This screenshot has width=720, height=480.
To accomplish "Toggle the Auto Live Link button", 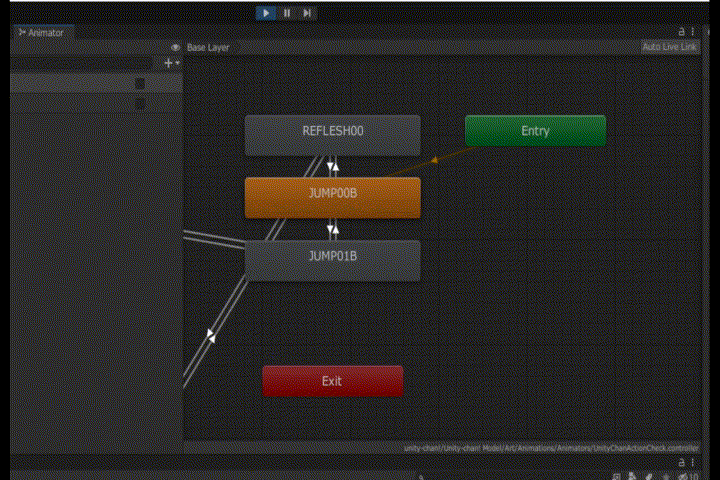I will (x=669, y=47).
